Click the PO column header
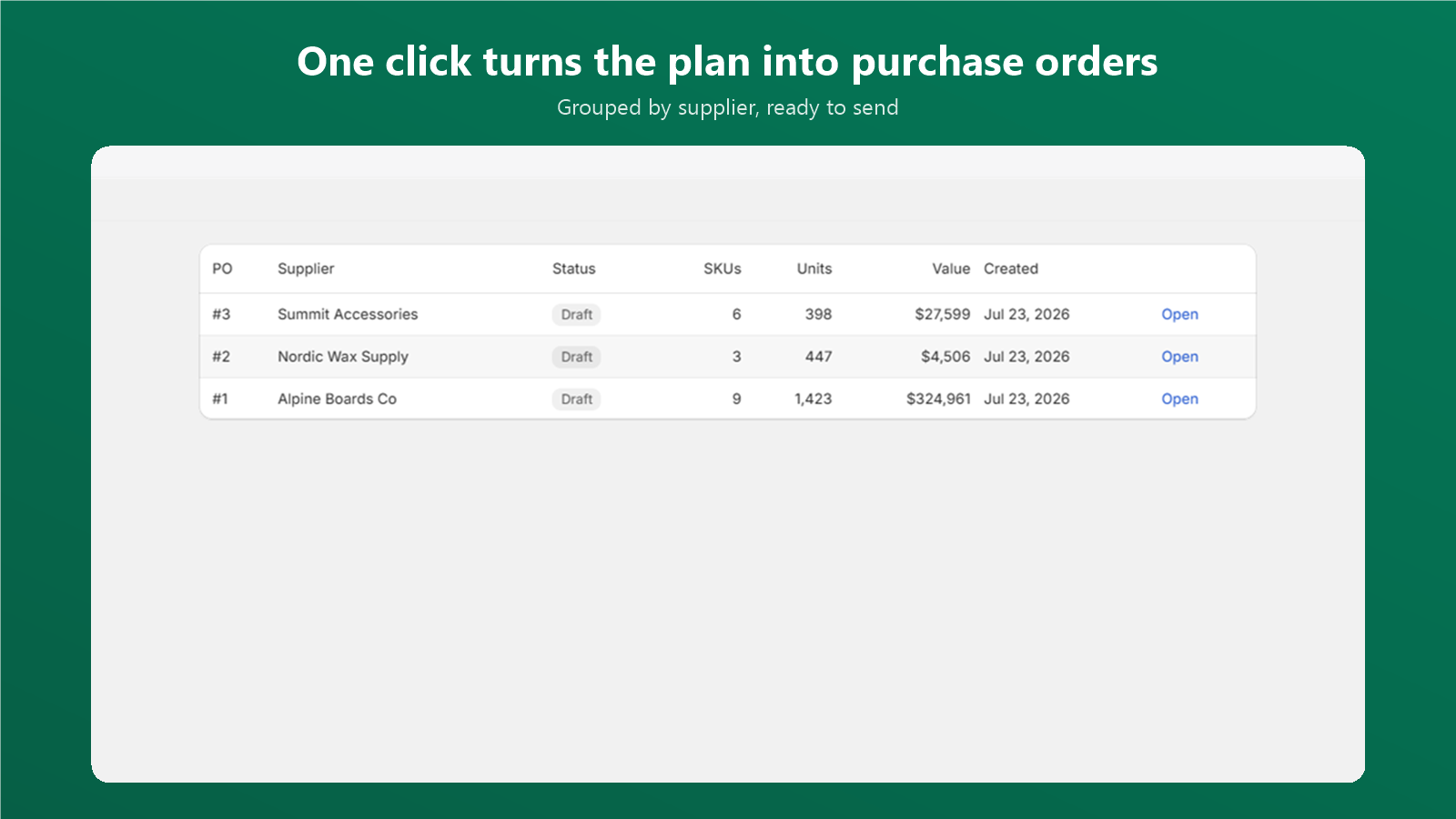Image resolution: width=1456 pixels, height=819 pixels. [222, 268]
